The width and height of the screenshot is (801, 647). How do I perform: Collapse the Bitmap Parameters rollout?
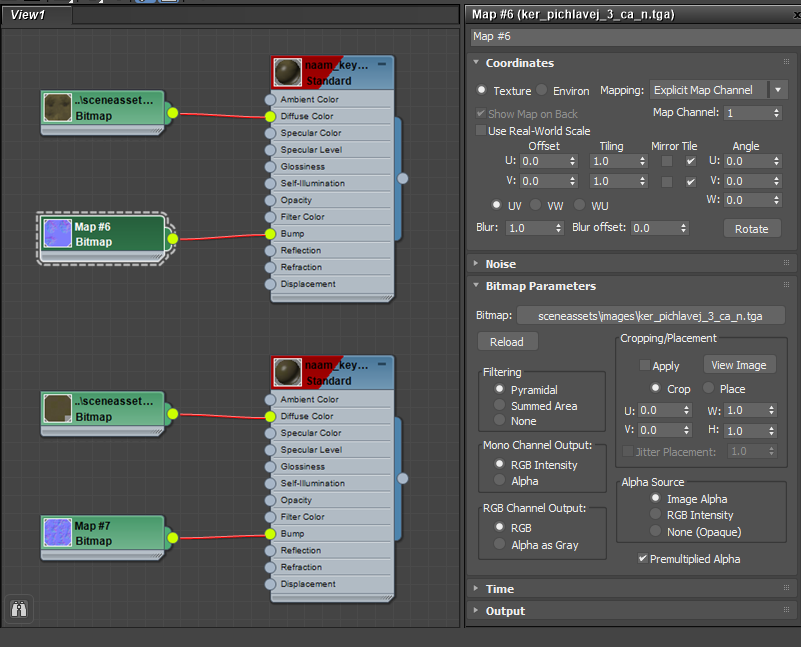pos(476,285)
